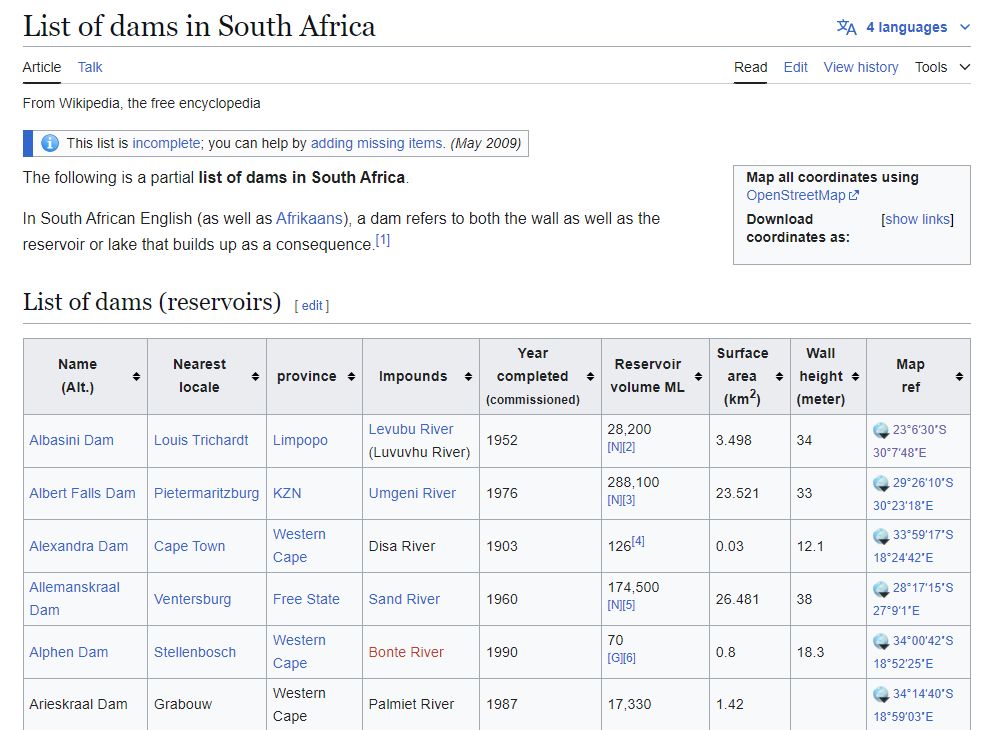Viewport: 982px width, 730px height.
Task: Click globe icon beside 34°00′42″S coordinates
Action: 881,641
